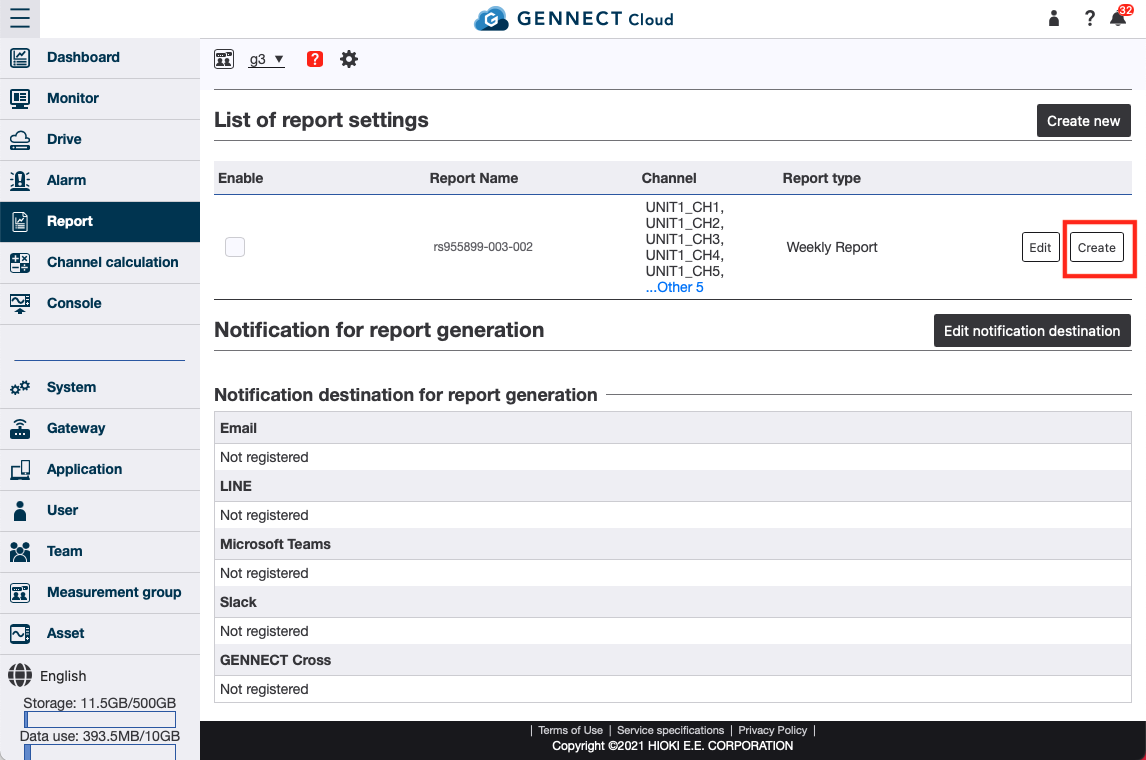Image resolution: width=1146 pixels, height=760 pixels.
Task: Click the Dashboard sidebar icon
Action: click(x=20, y=58)
